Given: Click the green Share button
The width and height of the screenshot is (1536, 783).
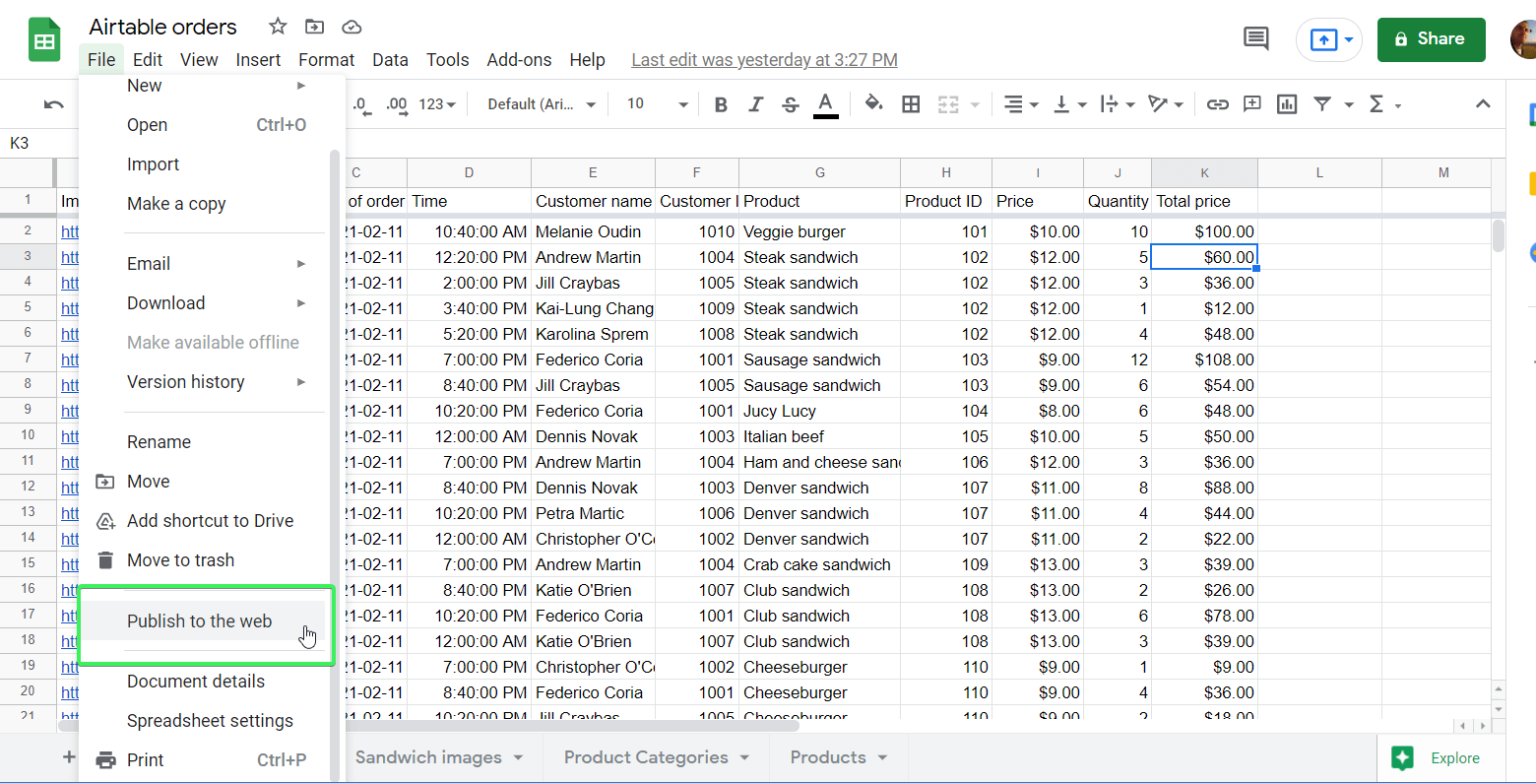Looking at the screenshot, I should point(1431,40).
